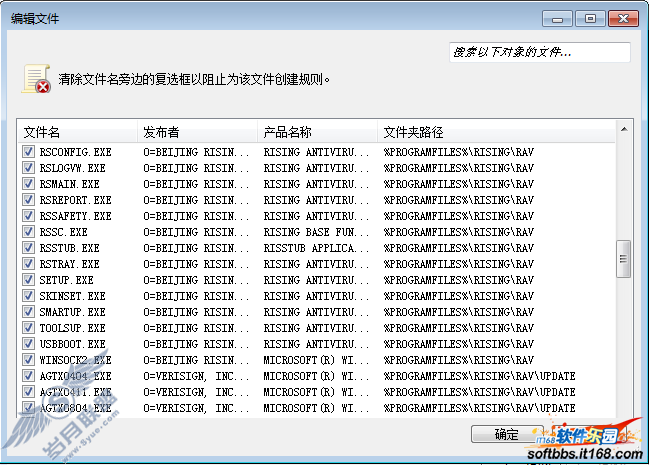This screenshot has height=465, width=649.
Task: Click publisher cell of AGTX0404.EXE row
Action: click(196, 376)
